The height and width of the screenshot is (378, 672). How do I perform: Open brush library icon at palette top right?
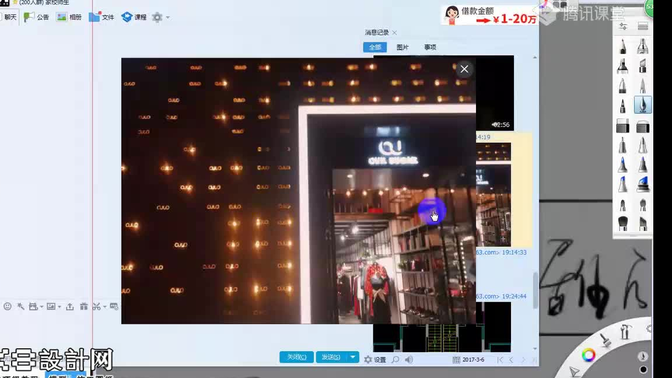pyautogui.click(x=642, y=27)
